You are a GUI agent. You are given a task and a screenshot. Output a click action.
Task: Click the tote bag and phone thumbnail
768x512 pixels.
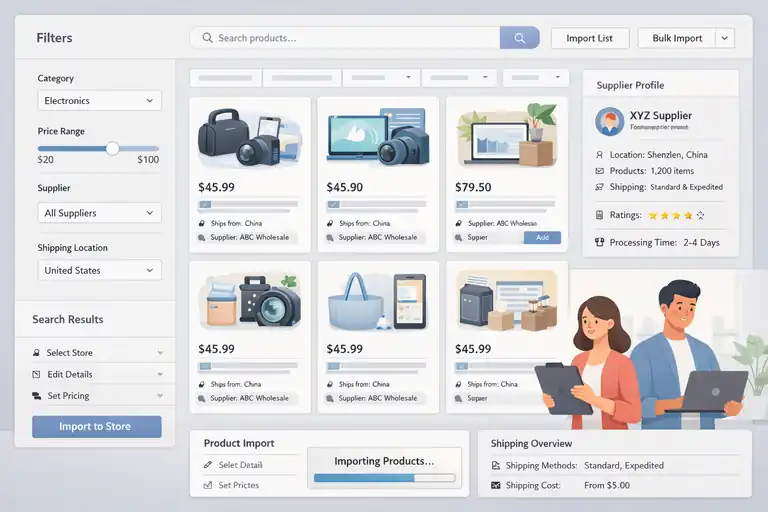coord(378,301)
